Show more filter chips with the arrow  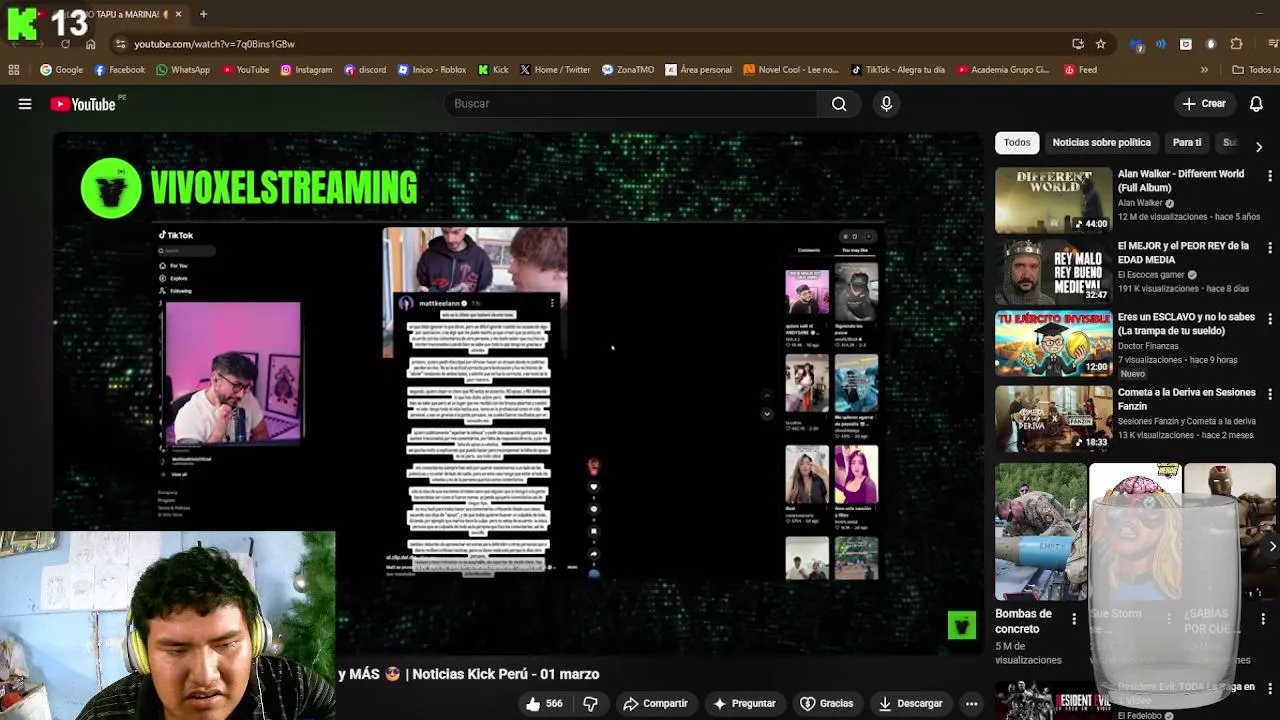coord(1259,147)
